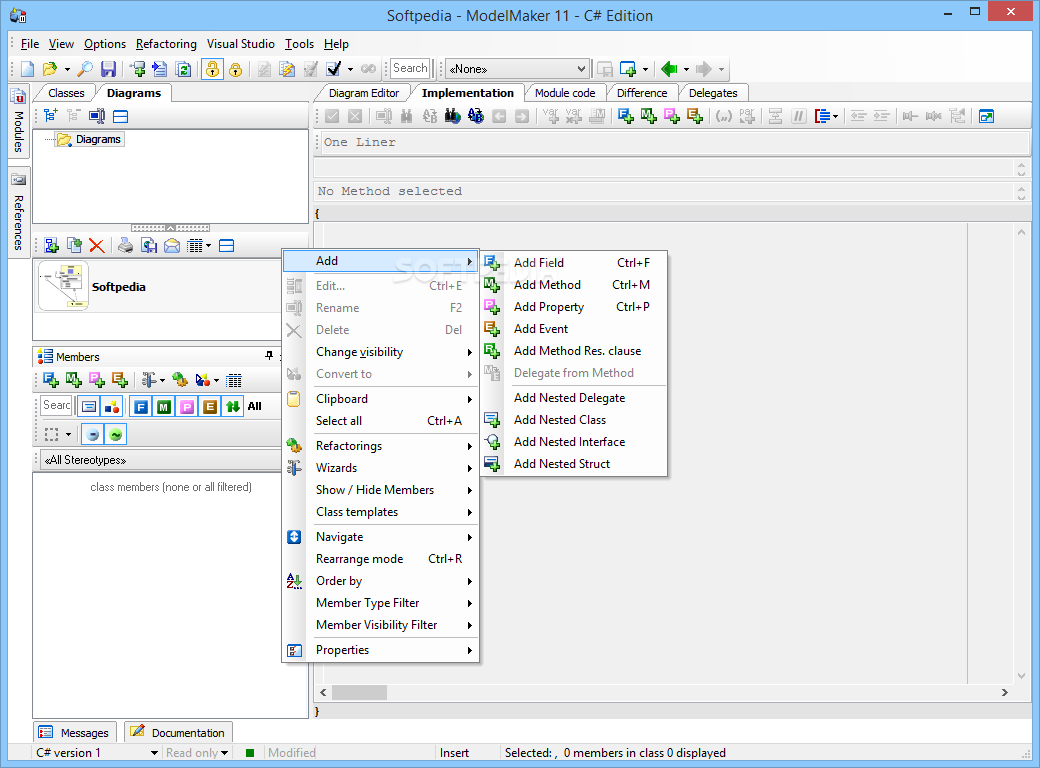Screen dimensions: 1040x768
Task: Click Add Field icon in Implementation toolbar
Action: (625, 116)
